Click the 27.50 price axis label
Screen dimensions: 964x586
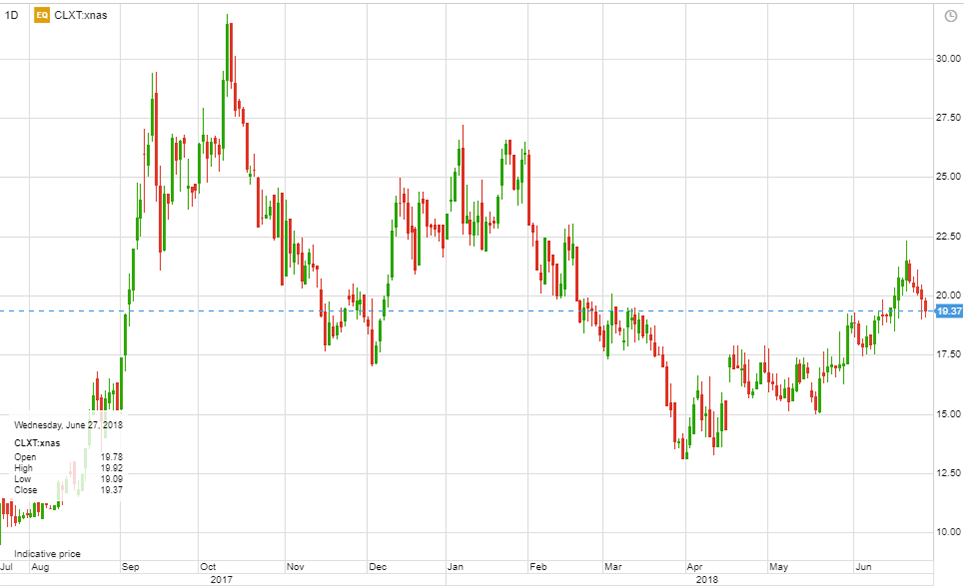tap(948, 117)
